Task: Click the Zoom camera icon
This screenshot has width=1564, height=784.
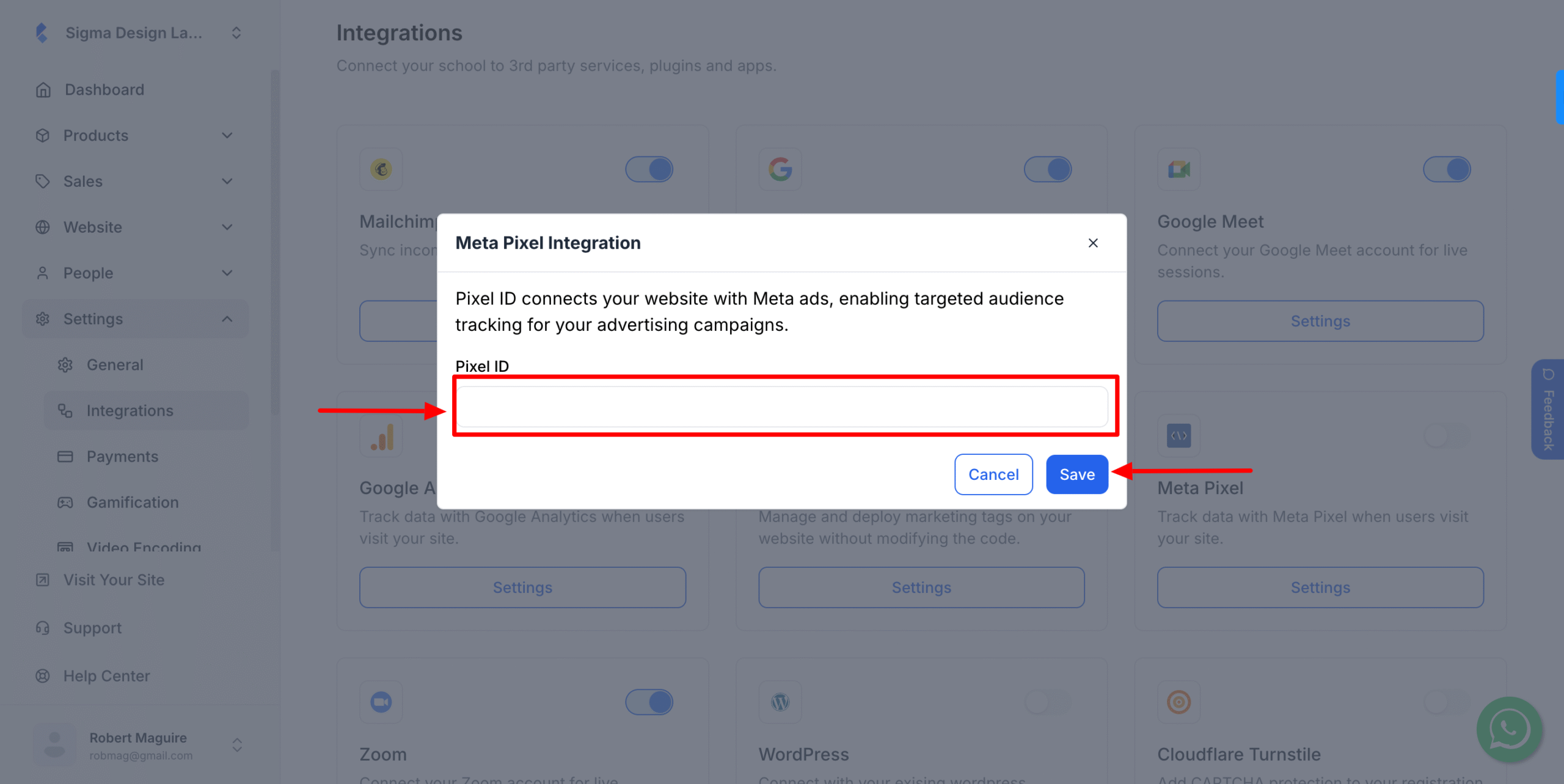Action: (x=381, y=702)
